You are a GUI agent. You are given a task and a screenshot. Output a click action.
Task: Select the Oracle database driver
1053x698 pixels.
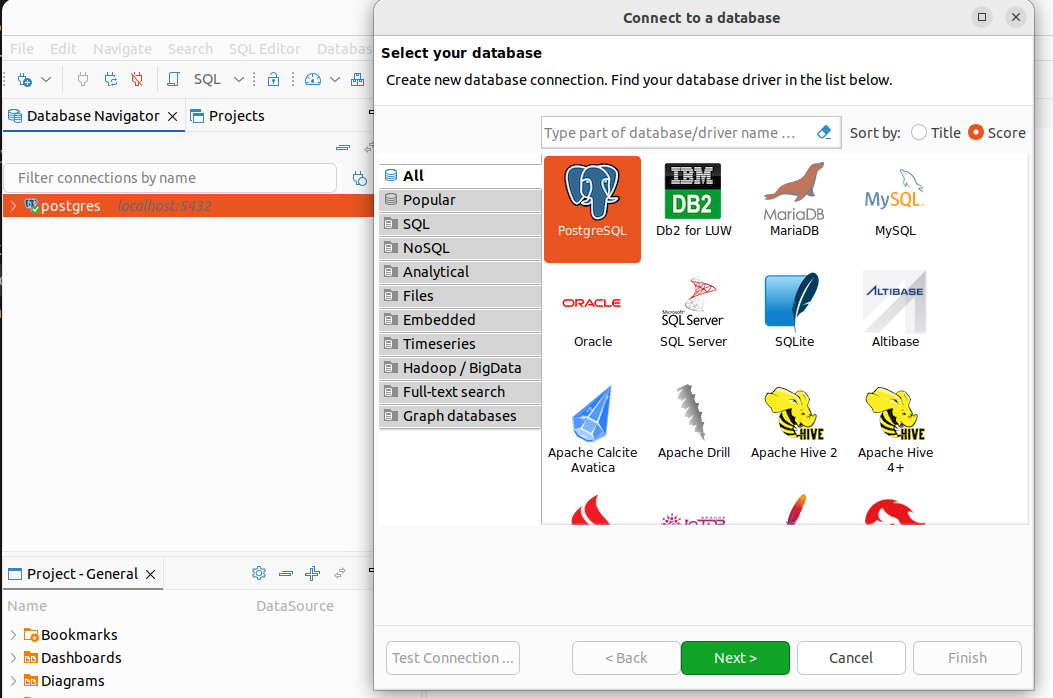pos(592,312)
